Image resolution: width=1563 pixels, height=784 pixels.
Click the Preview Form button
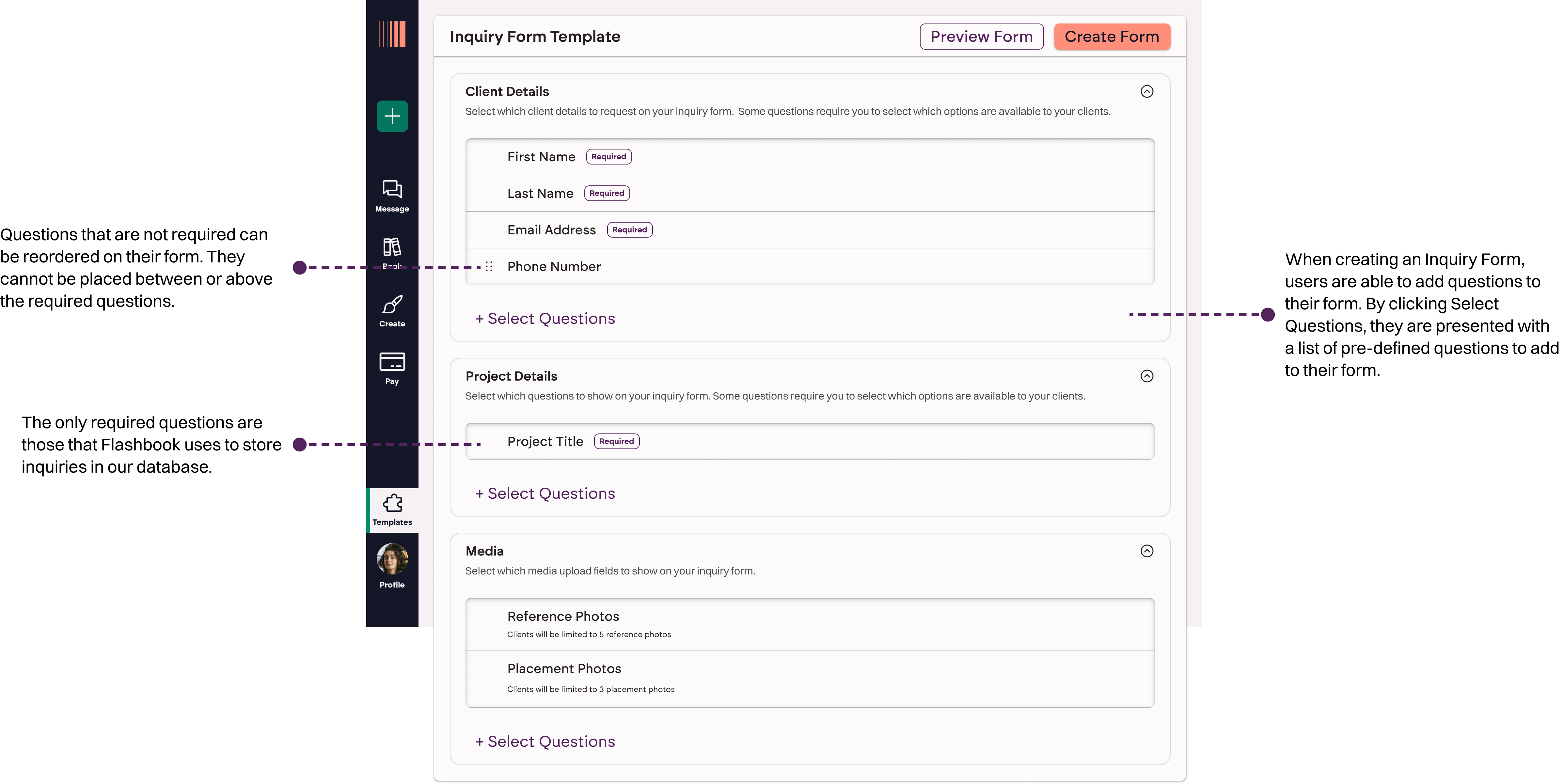click(x=981, y=37)
